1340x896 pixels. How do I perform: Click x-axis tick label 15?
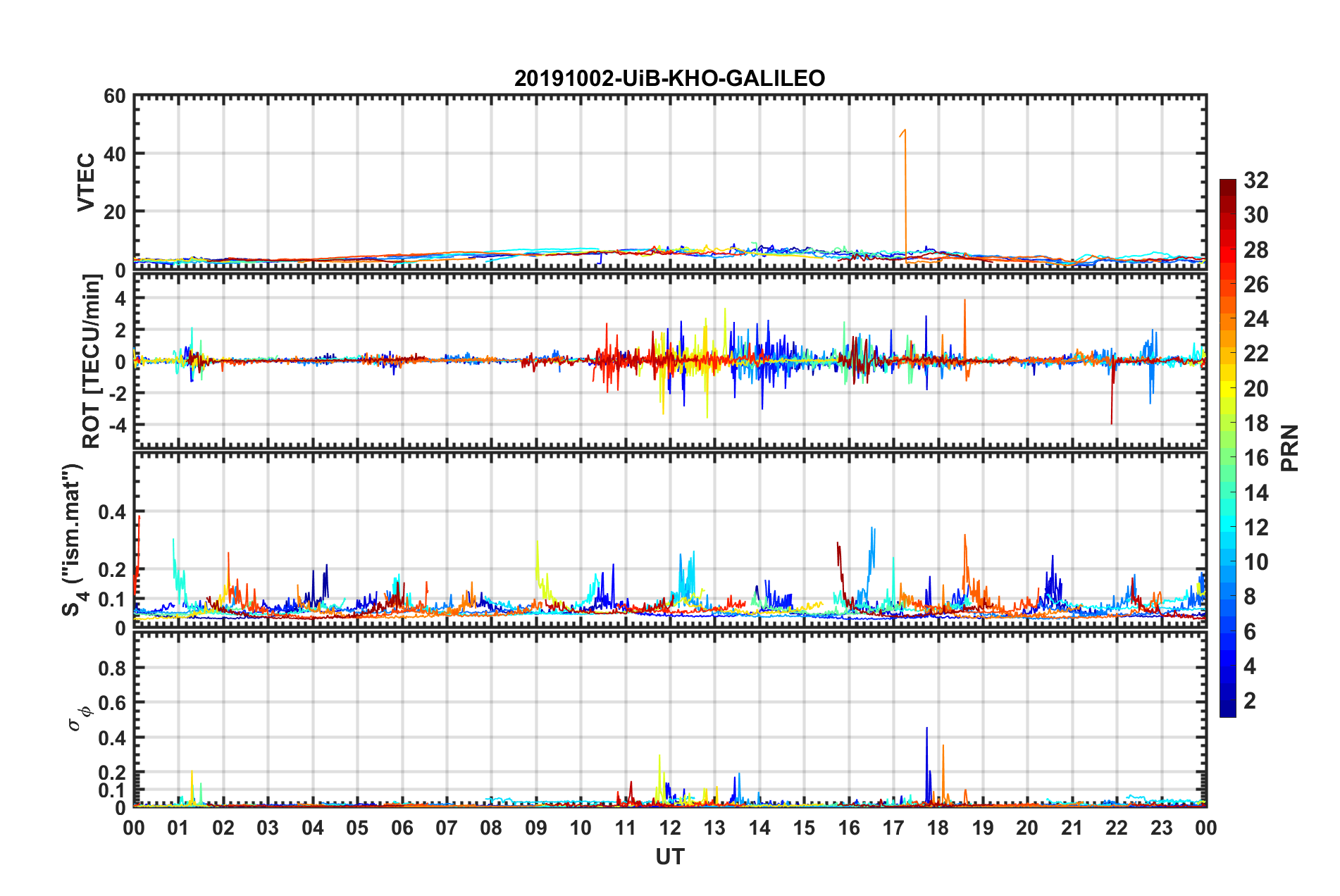coord(804,828)
